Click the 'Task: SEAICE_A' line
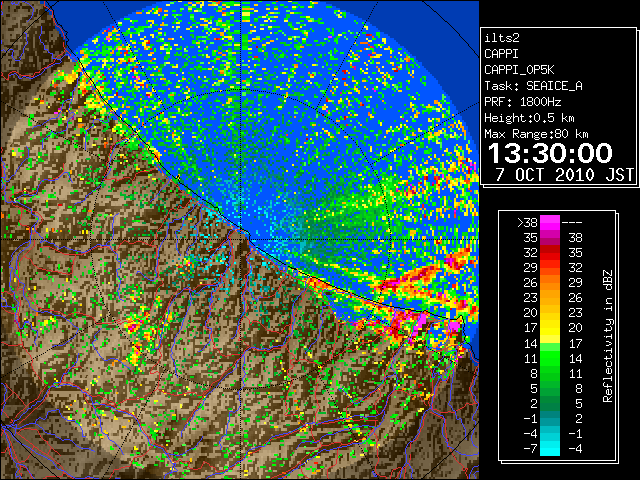 (x=533, y=86)
